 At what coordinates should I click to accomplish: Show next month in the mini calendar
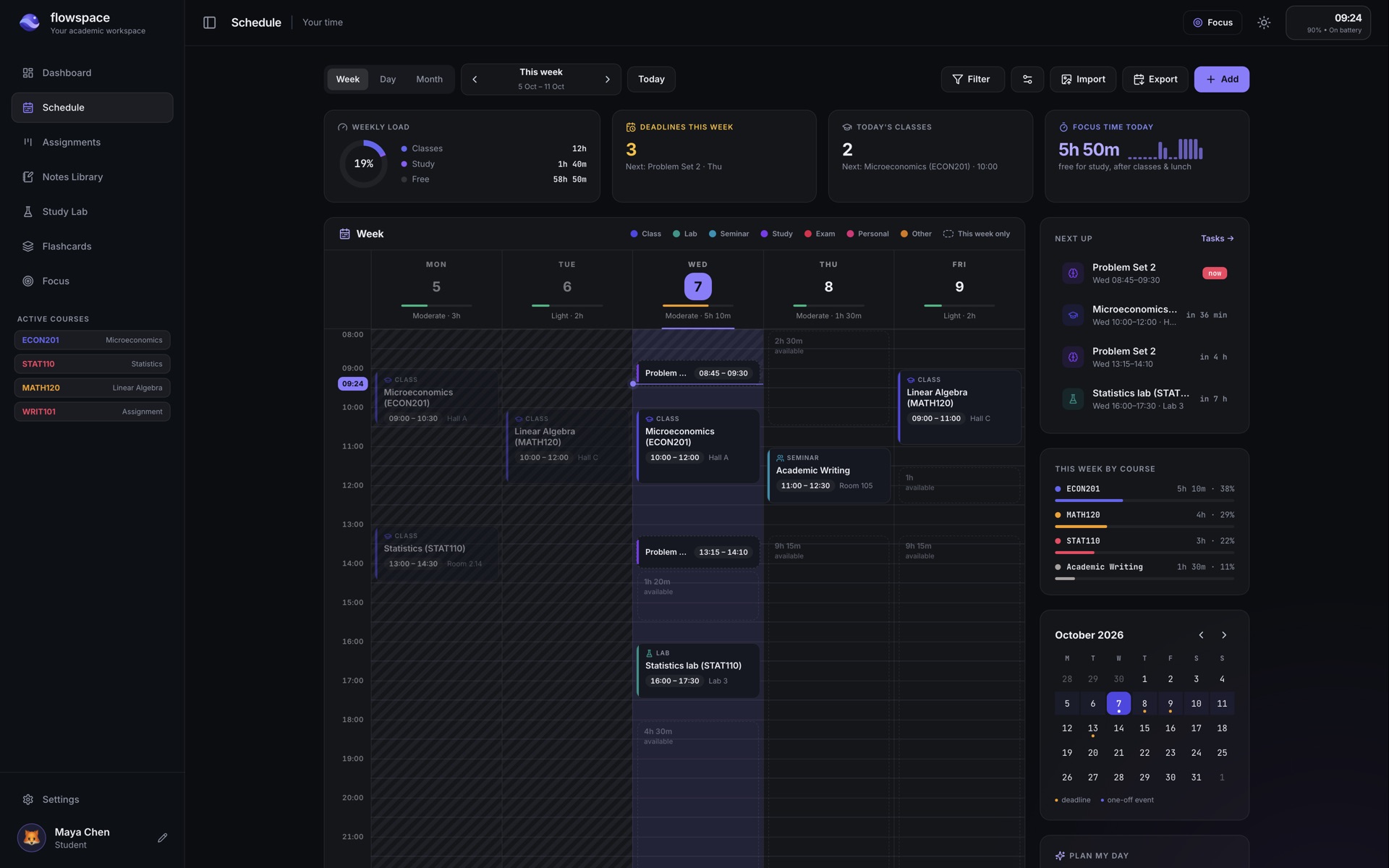click(x=1224, y=635)
